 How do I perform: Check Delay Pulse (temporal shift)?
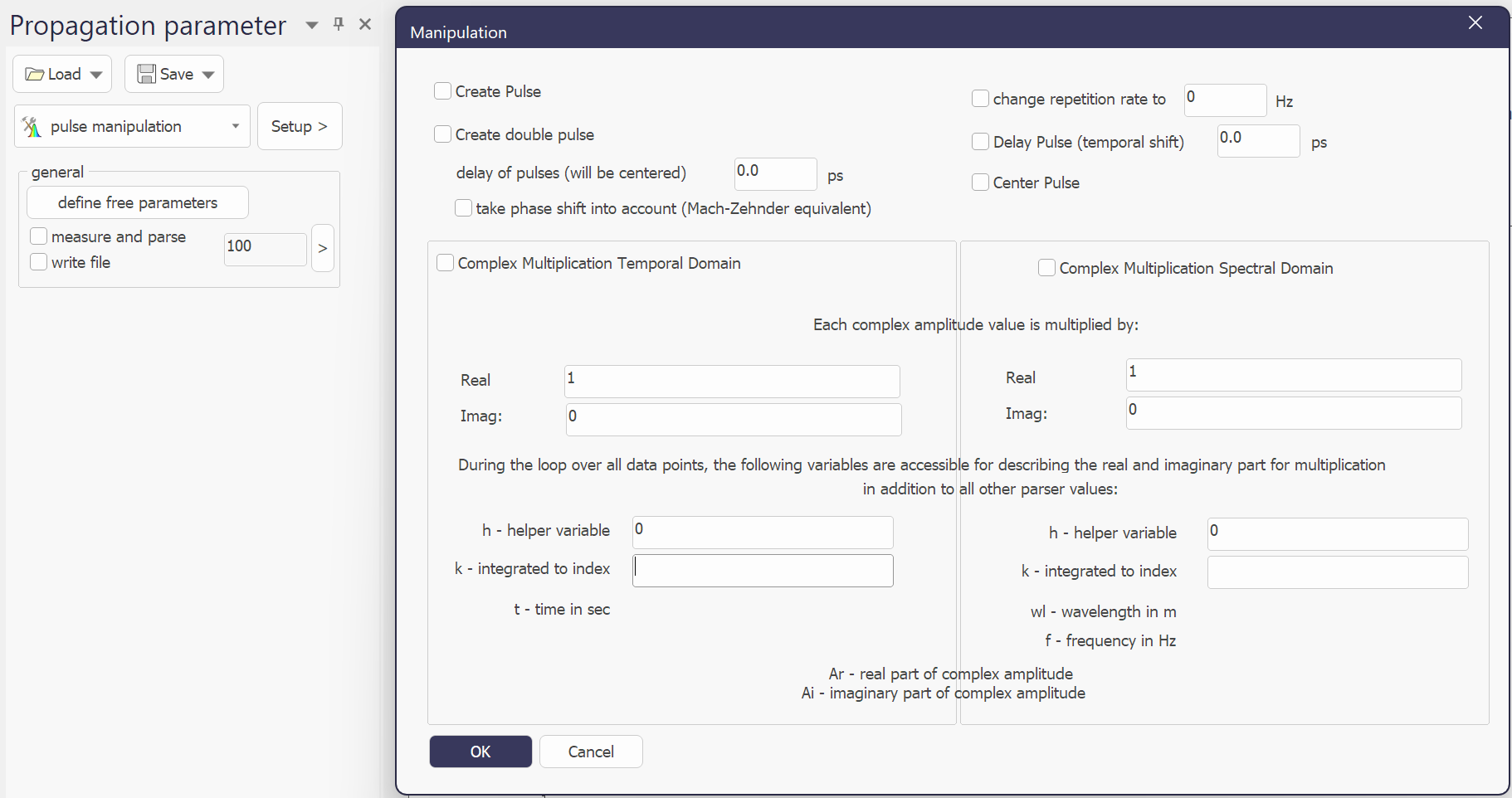[980, 142]
